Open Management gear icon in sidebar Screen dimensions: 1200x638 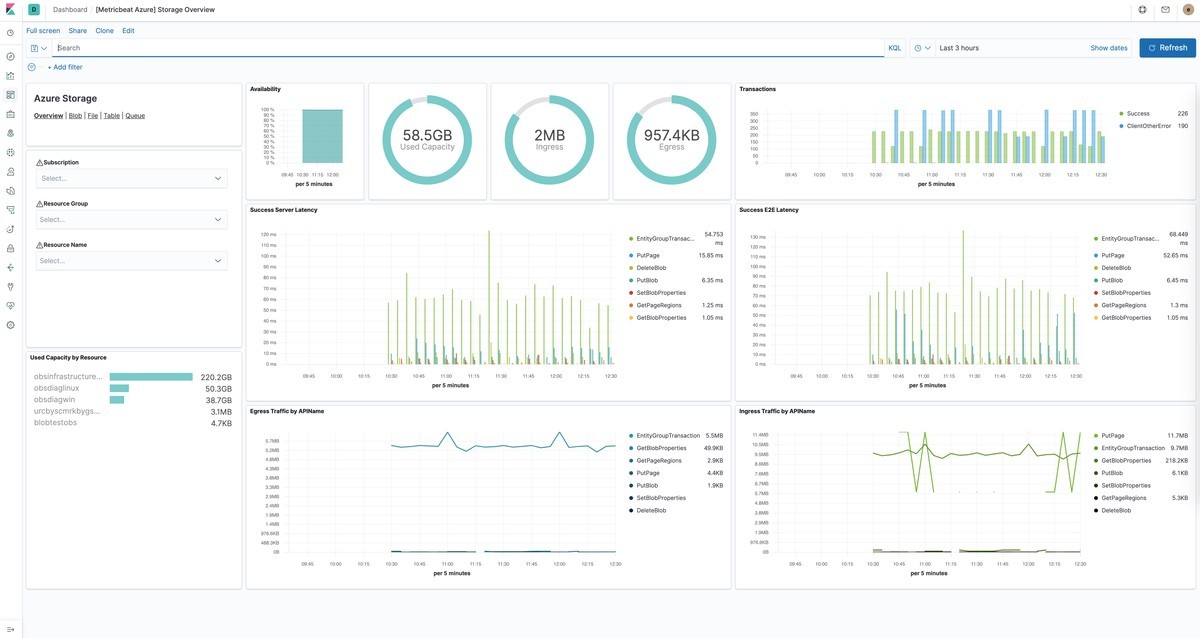tap(10, 325)
